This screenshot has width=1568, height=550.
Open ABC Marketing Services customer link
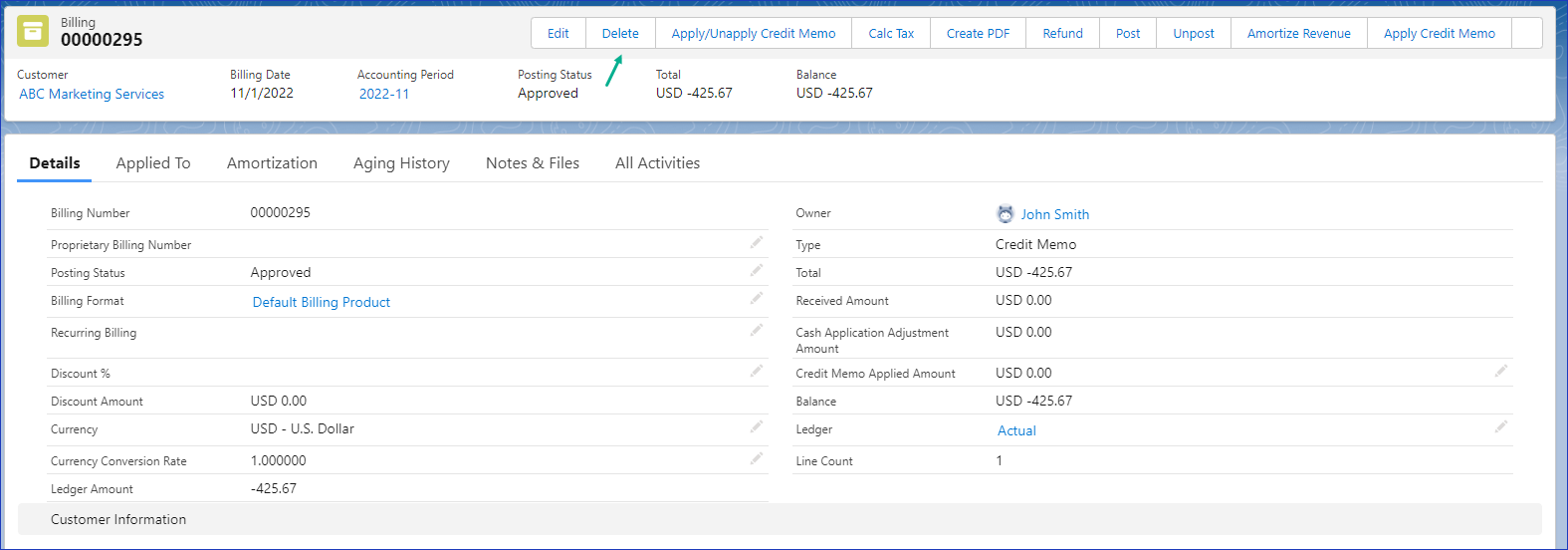[x=92, y=94]
